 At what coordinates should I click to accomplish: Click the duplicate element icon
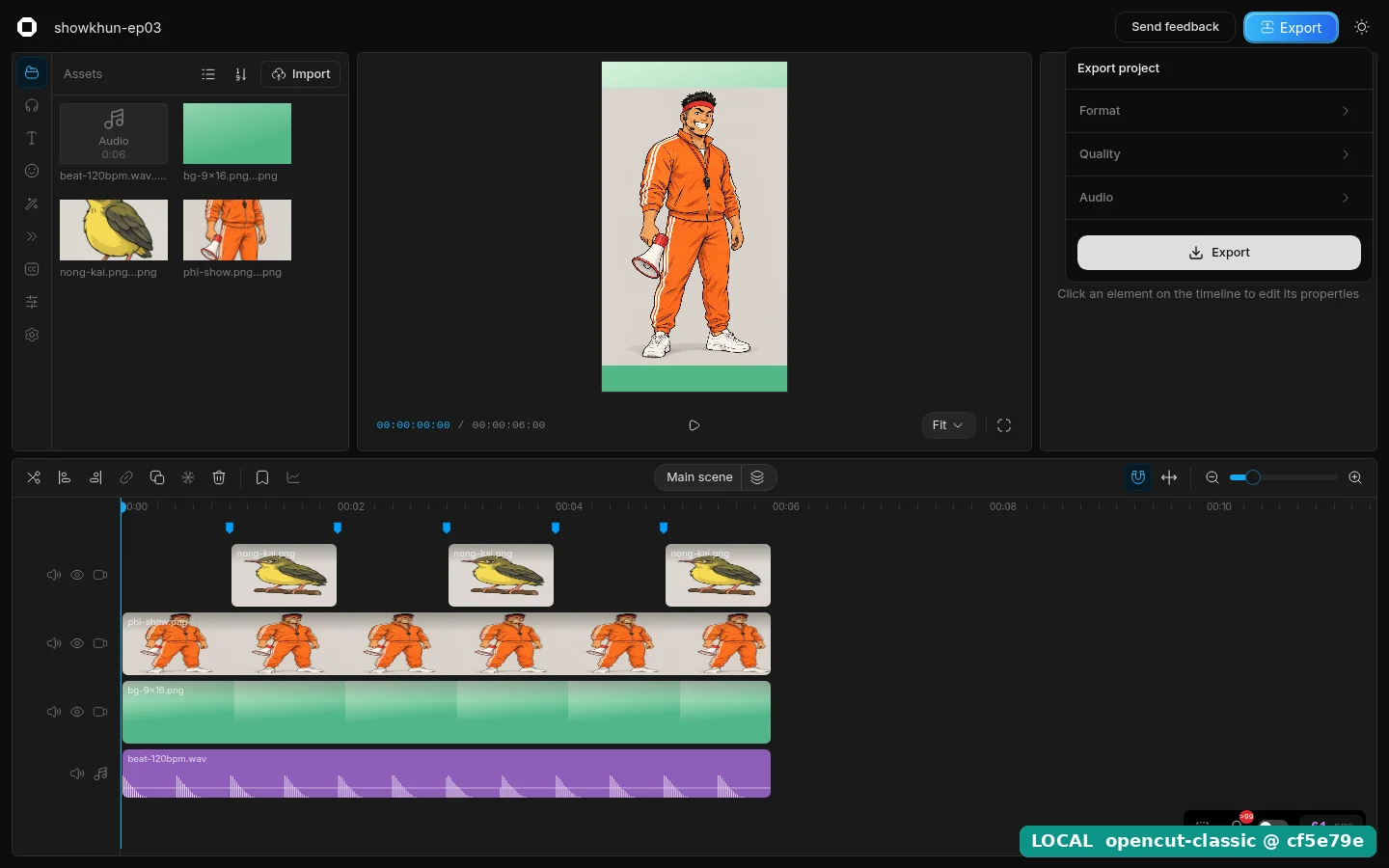pyautogui.click(x=157, y=477)
